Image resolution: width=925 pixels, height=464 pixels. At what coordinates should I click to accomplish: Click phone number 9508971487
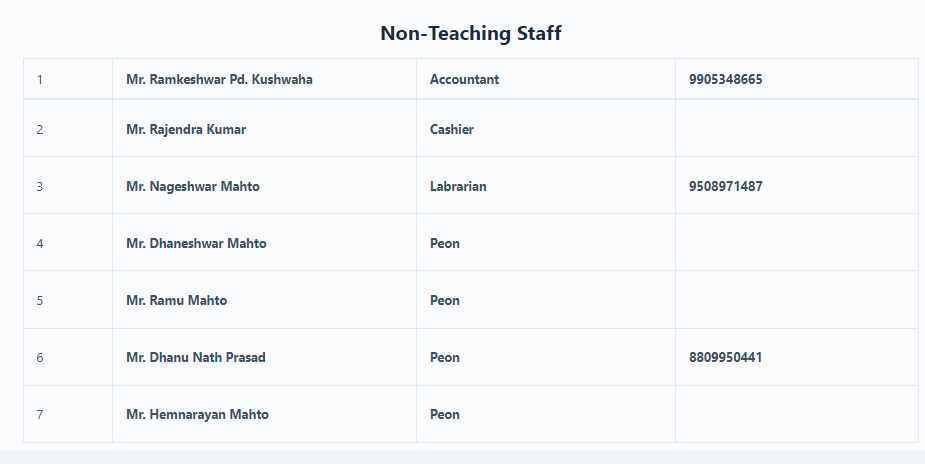726,187
